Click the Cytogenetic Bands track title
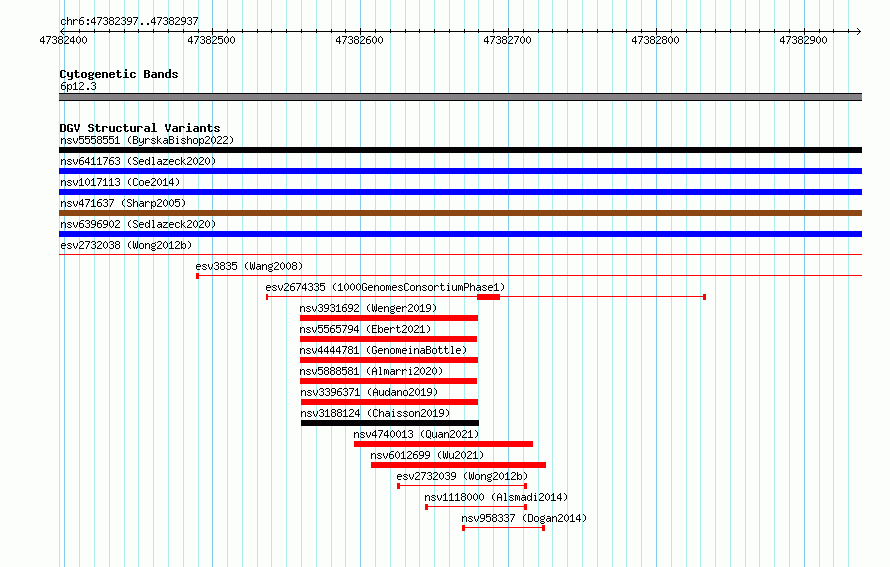The image size is (890, 567). (119, 74)
